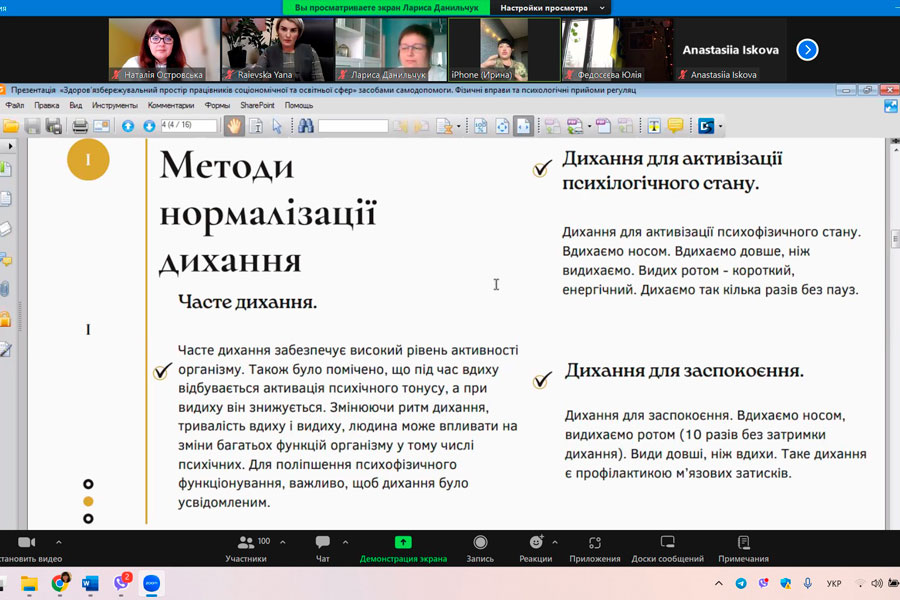
Task: Expand the chevron next to Реакции
Action: (555, 542)
